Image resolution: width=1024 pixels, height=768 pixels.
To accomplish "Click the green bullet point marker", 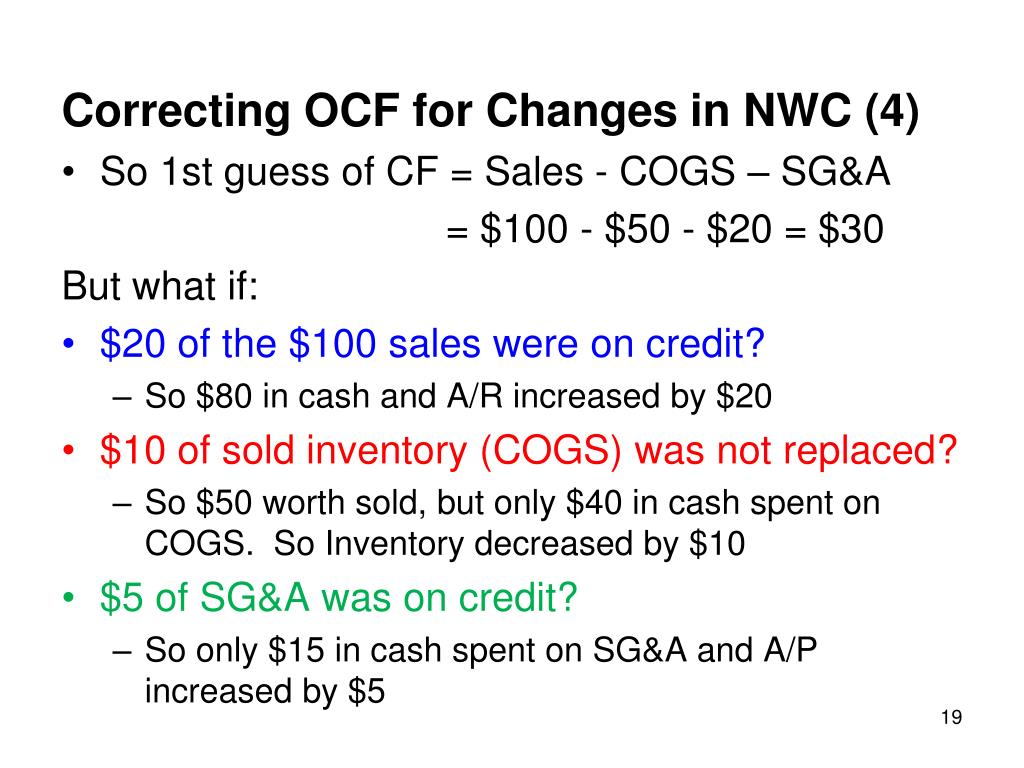I will point(69,598).
